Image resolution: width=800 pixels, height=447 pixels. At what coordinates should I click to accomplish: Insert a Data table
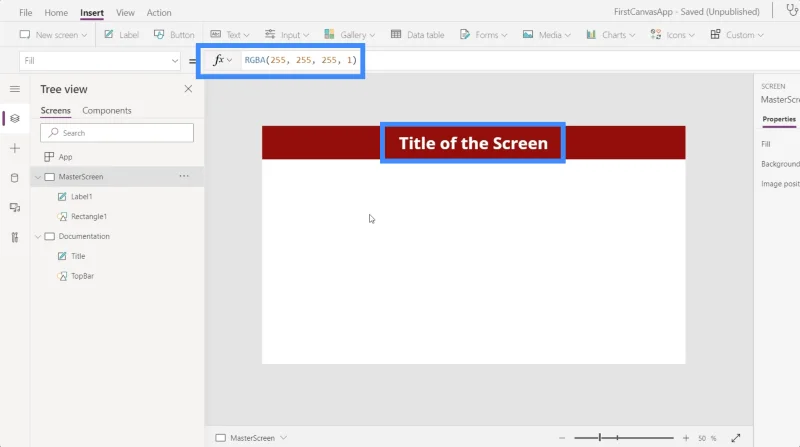pyautogui.click(x=417, y=35)
